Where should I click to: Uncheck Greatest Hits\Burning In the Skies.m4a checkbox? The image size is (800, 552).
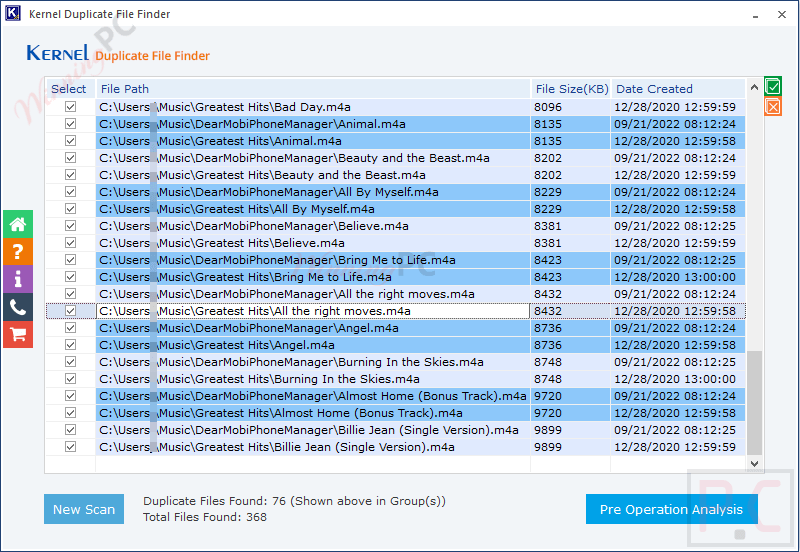(70, 379)
